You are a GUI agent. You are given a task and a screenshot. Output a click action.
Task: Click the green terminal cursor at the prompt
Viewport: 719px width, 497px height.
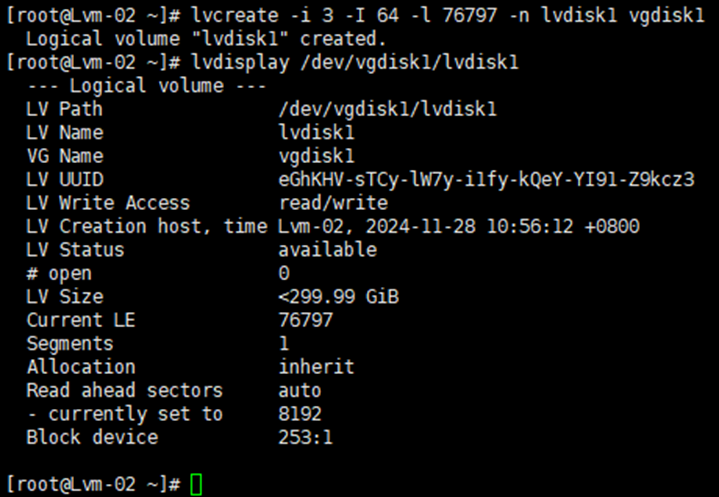(196, 484)
